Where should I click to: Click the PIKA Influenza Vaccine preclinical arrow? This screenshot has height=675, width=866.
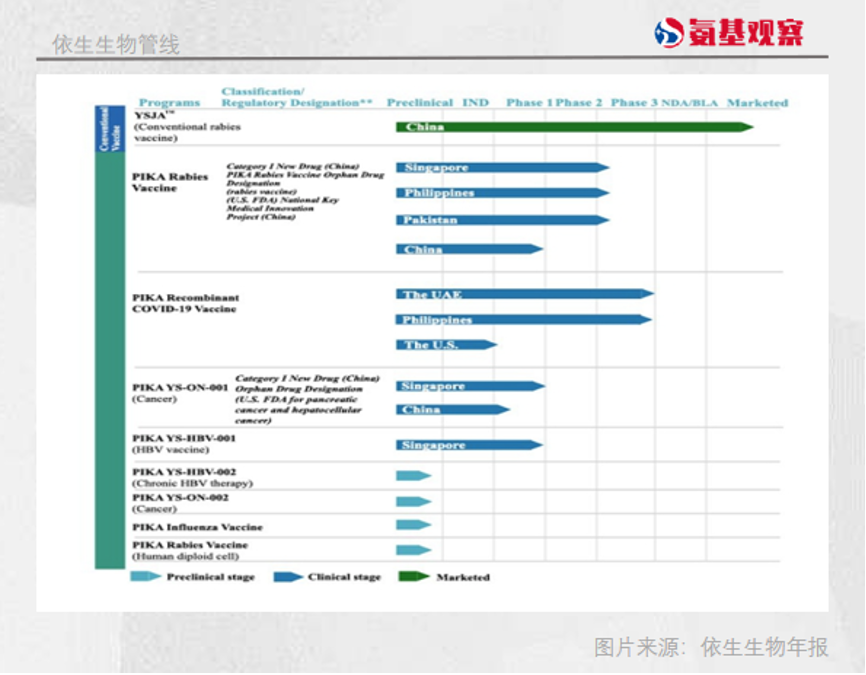pyautogui.click(x=414, y=525)
